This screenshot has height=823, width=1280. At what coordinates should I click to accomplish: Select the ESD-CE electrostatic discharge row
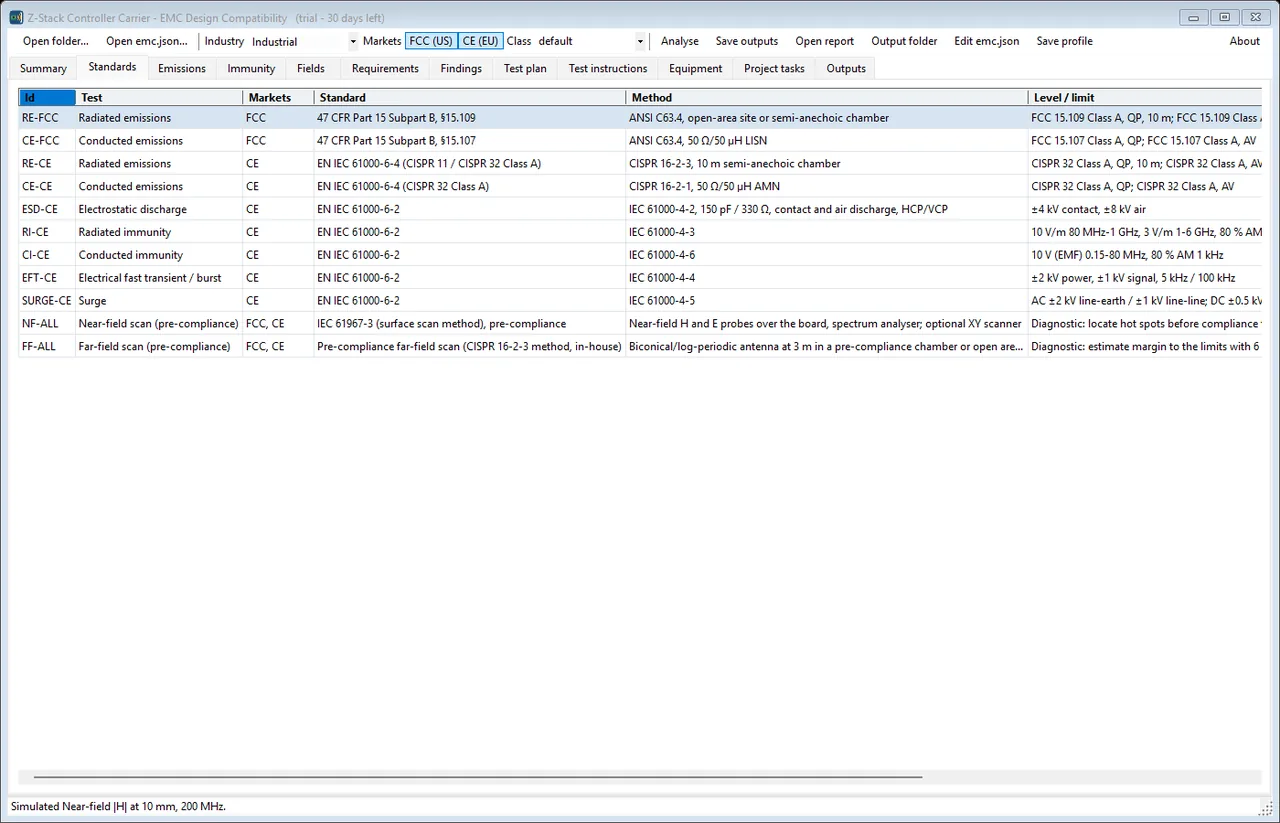pyautogui.click(x=640, y=209)
